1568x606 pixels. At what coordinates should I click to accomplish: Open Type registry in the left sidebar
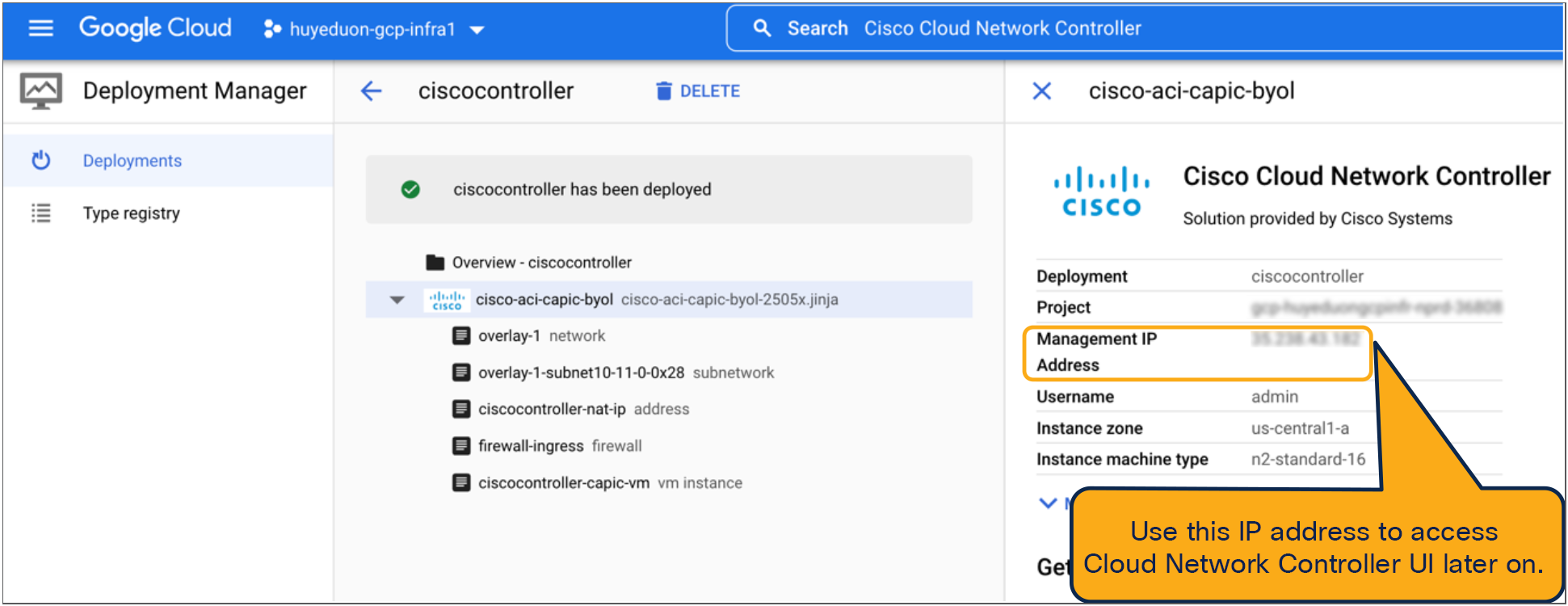[x=168, y=213]
